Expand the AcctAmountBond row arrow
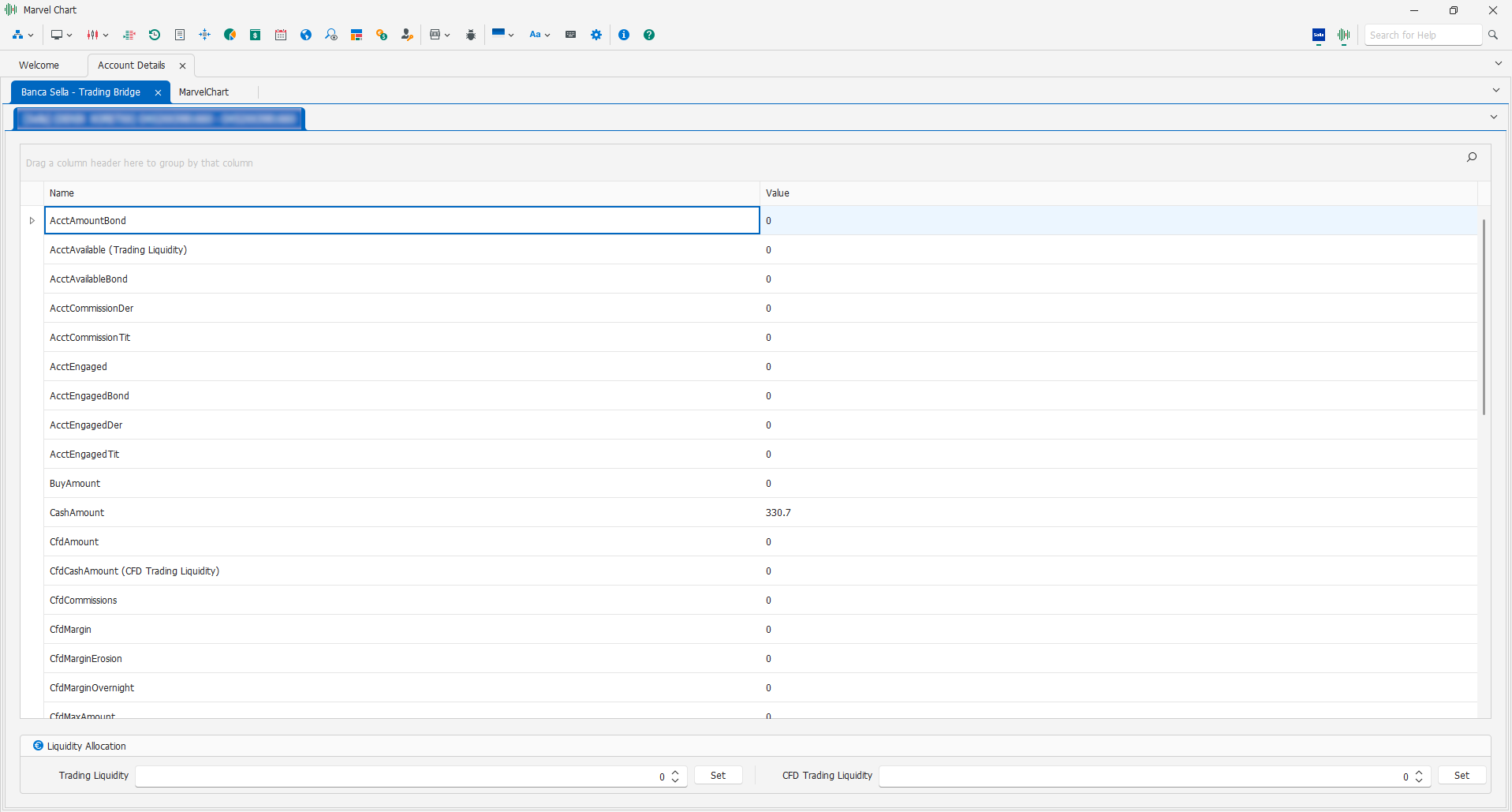Image resolution: width=1512 pixels, height=812 pixels. point(32,221)
